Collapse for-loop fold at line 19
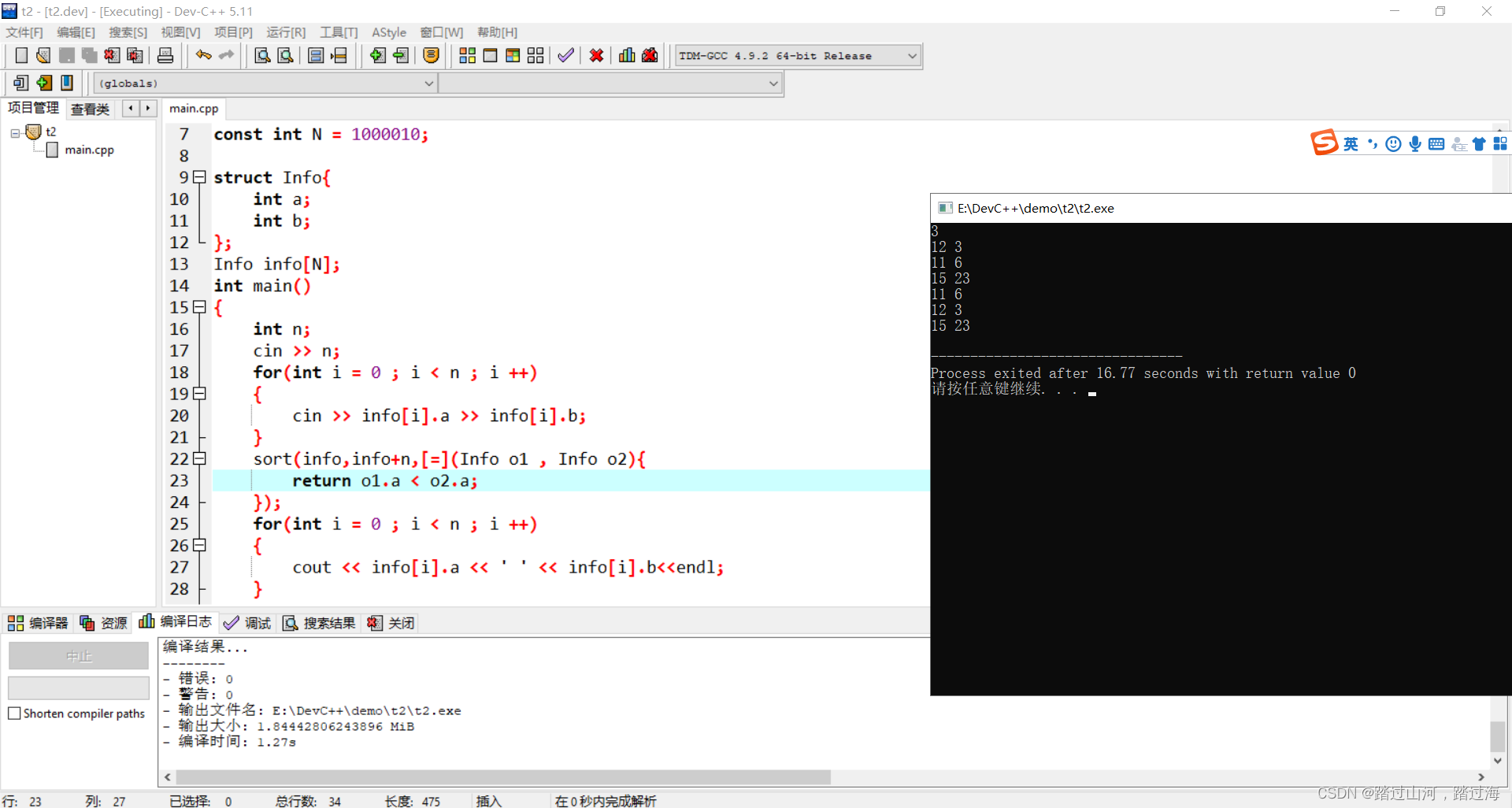 (199, 394)
